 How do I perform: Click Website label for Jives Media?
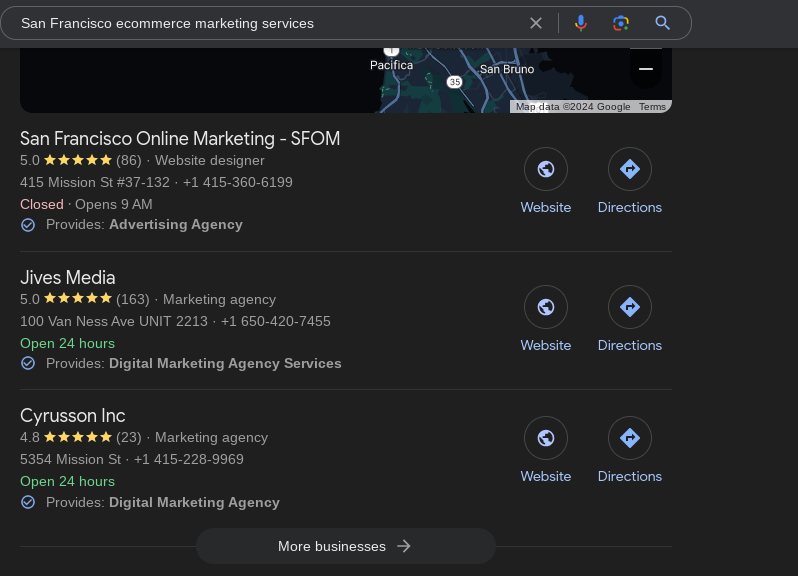coord(546,345)
